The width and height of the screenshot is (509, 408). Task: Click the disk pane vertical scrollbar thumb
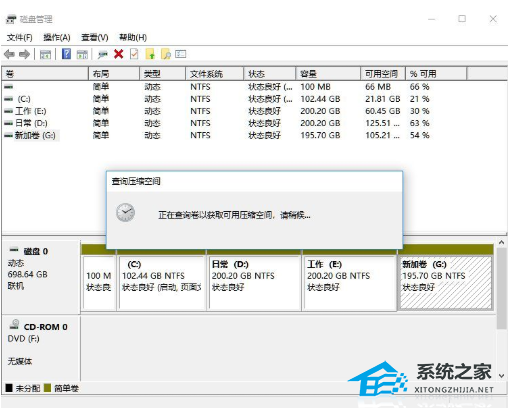coord(501,289)
